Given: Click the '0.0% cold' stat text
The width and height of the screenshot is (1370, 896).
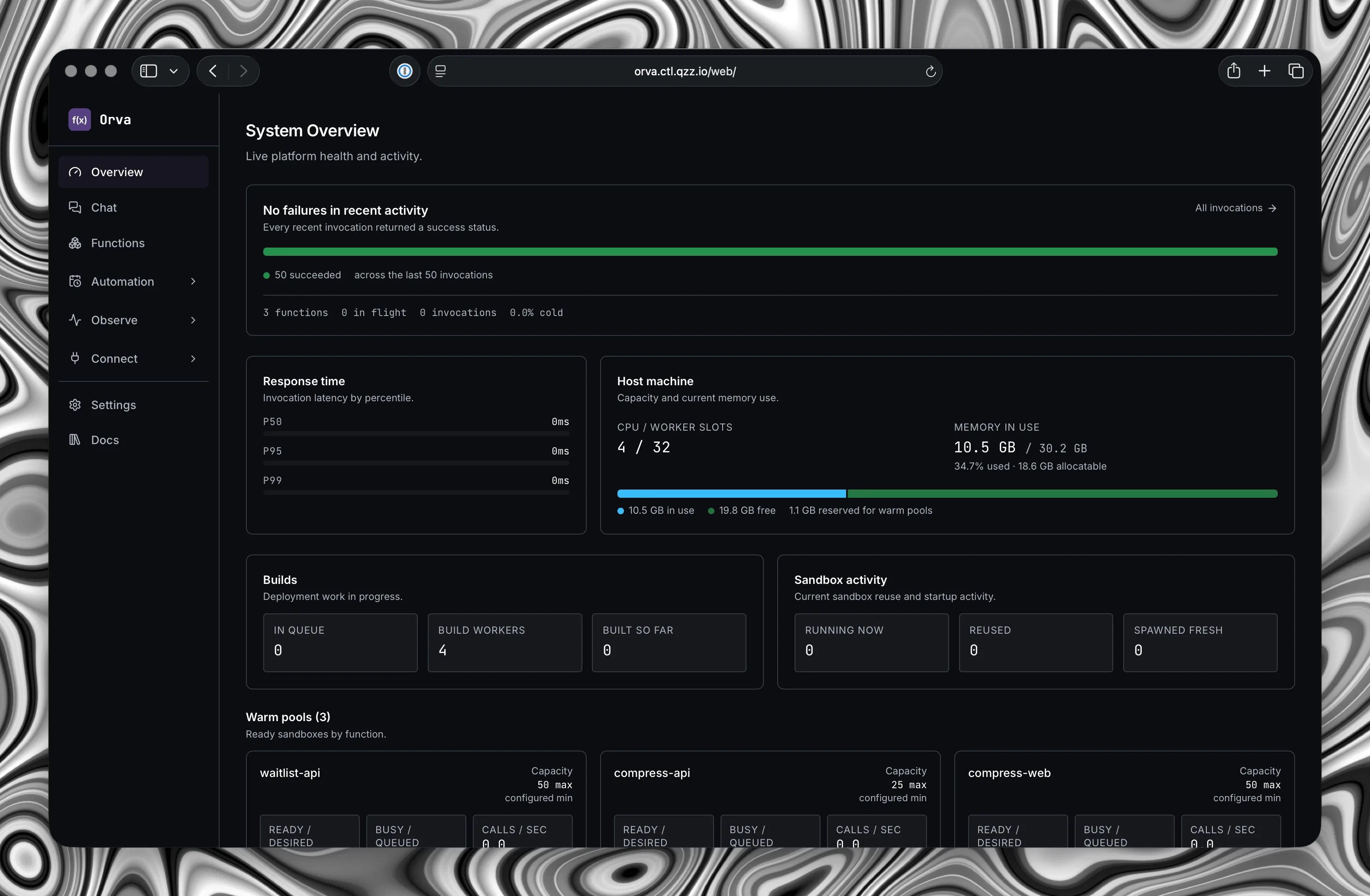Looking at the screenshot, I should coord(536,313).
